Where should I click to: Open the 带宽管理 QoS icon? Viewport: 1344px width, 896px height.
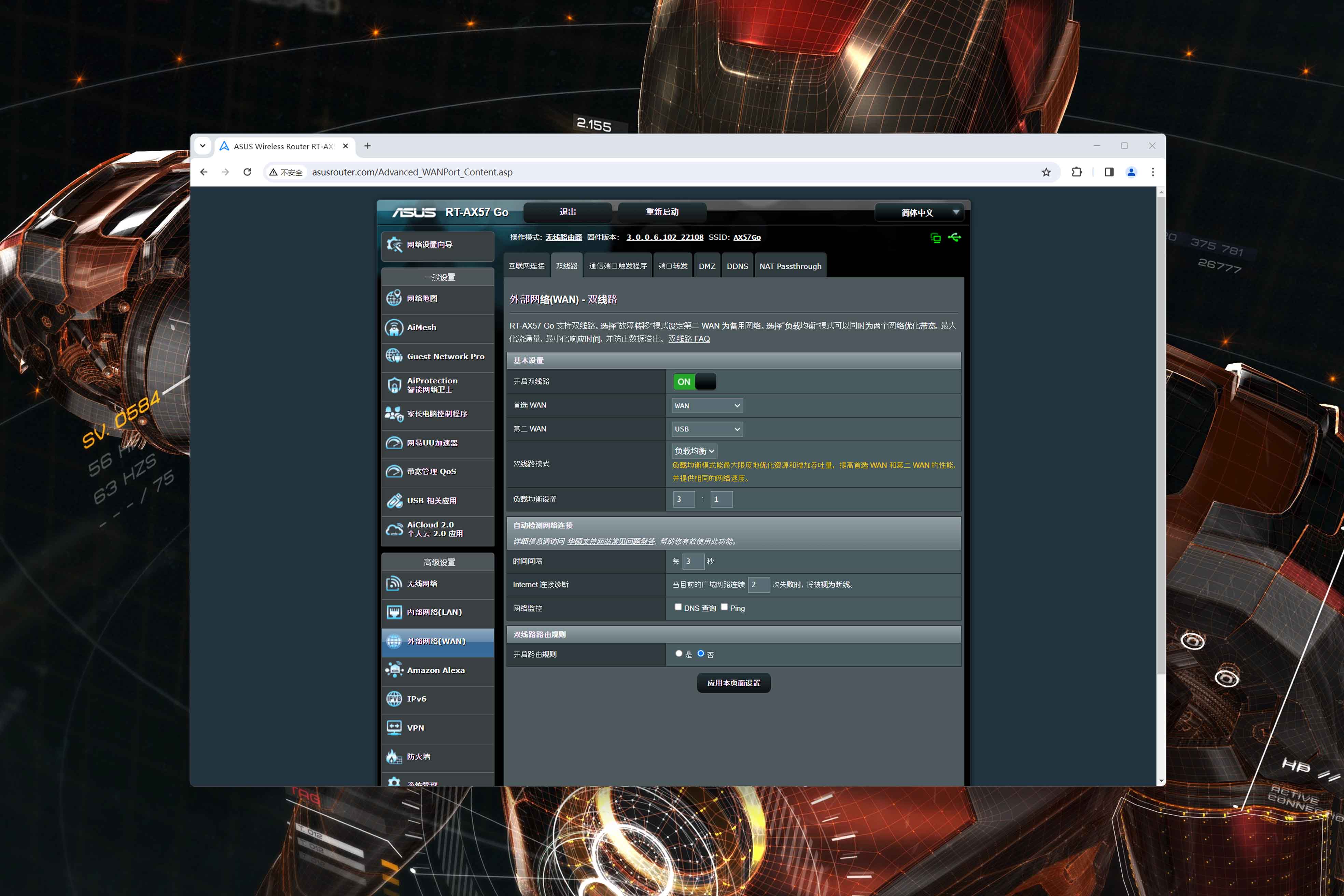[x=394, y=472]
